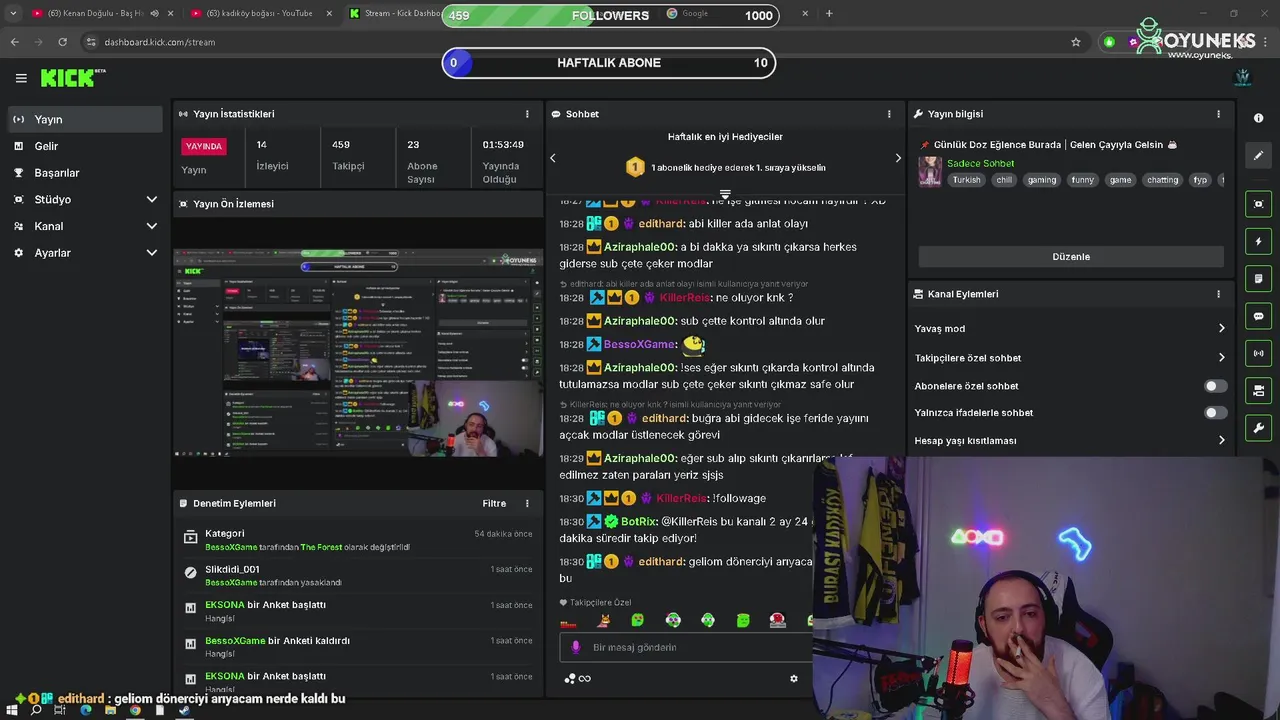Click the purple microphone icon in the chat input

coord(575,647)
